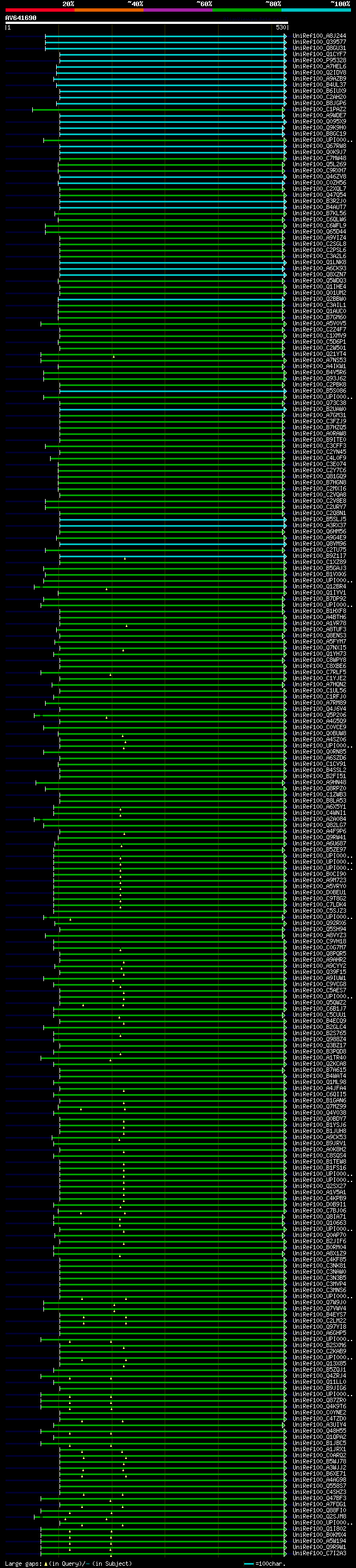Click the orange ~40% identity legend segment

(x=109, y=10)
